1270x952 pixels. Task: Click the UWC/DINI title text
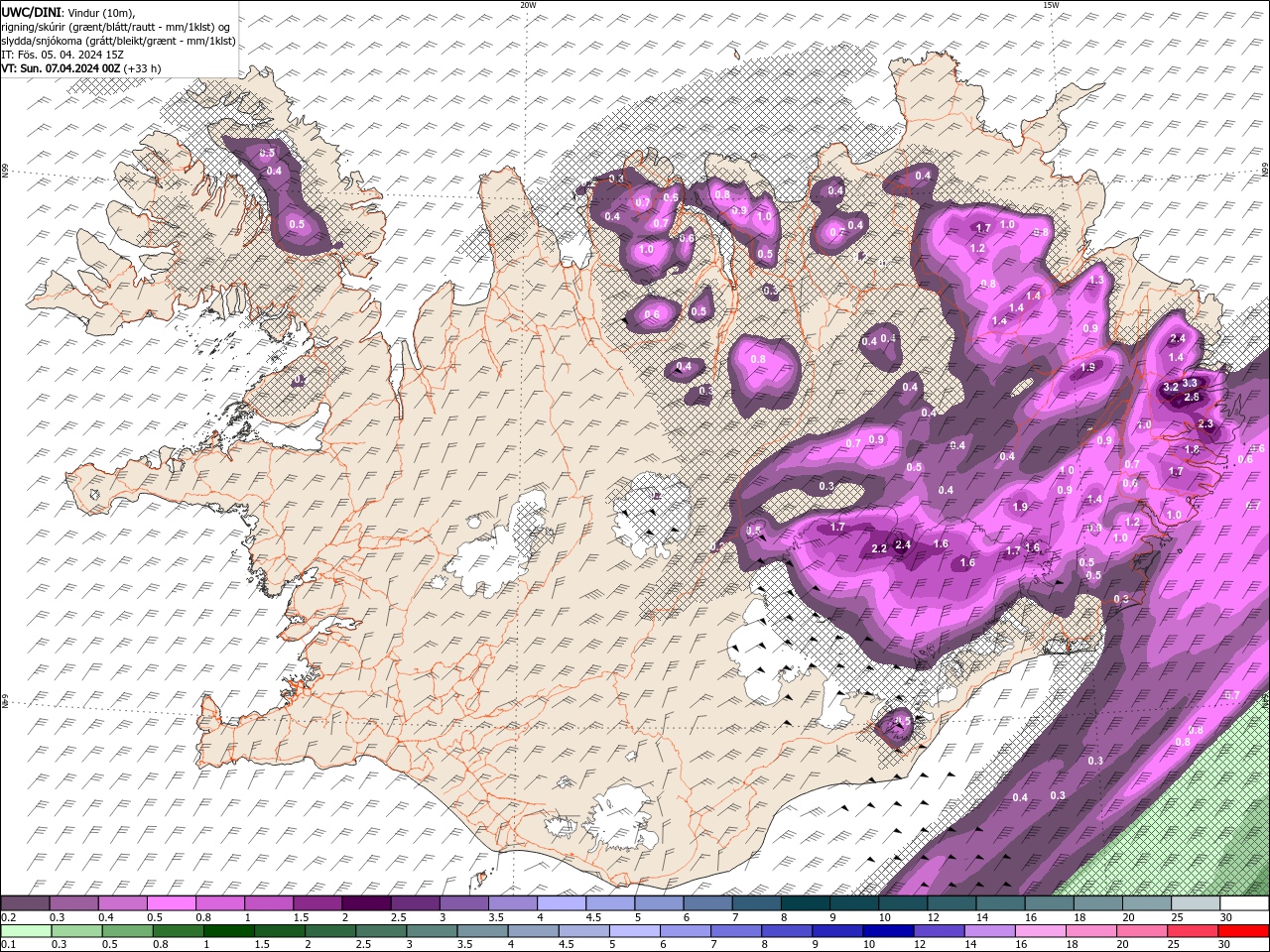pyautogui.click(x=29, y=12)
